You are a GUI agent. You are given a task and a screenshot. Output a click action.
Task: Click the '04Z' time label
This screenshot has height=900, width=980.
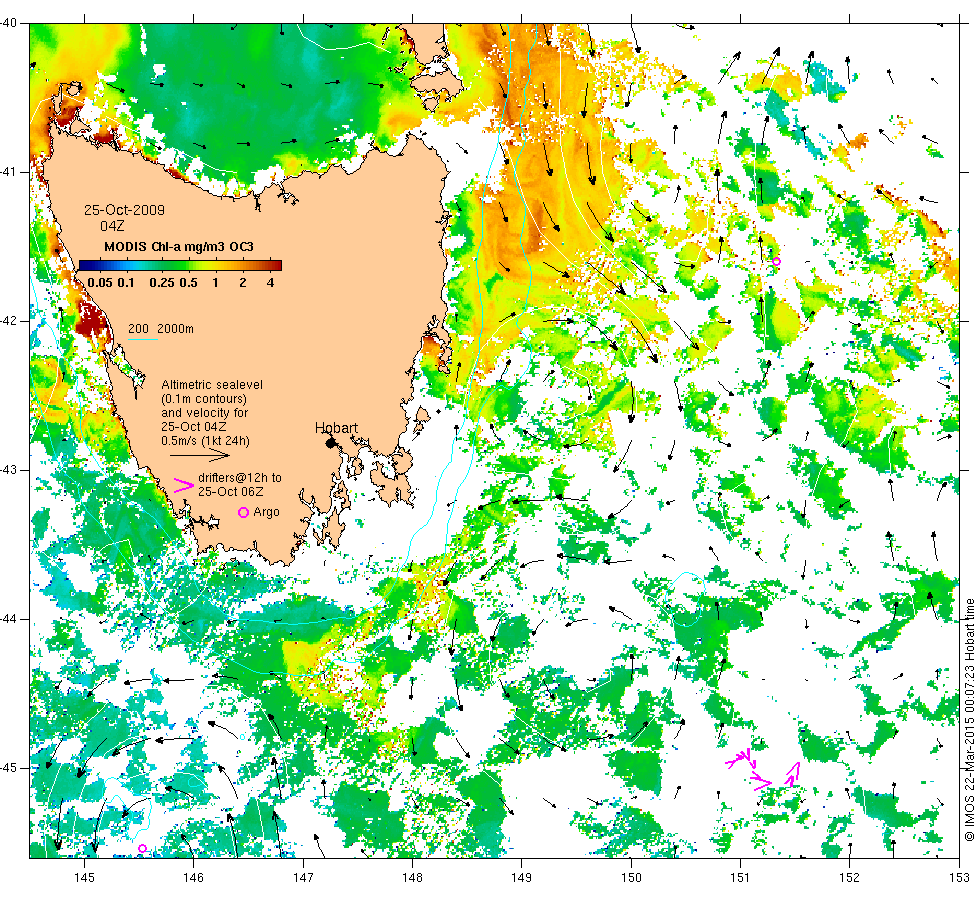[112, 226]
